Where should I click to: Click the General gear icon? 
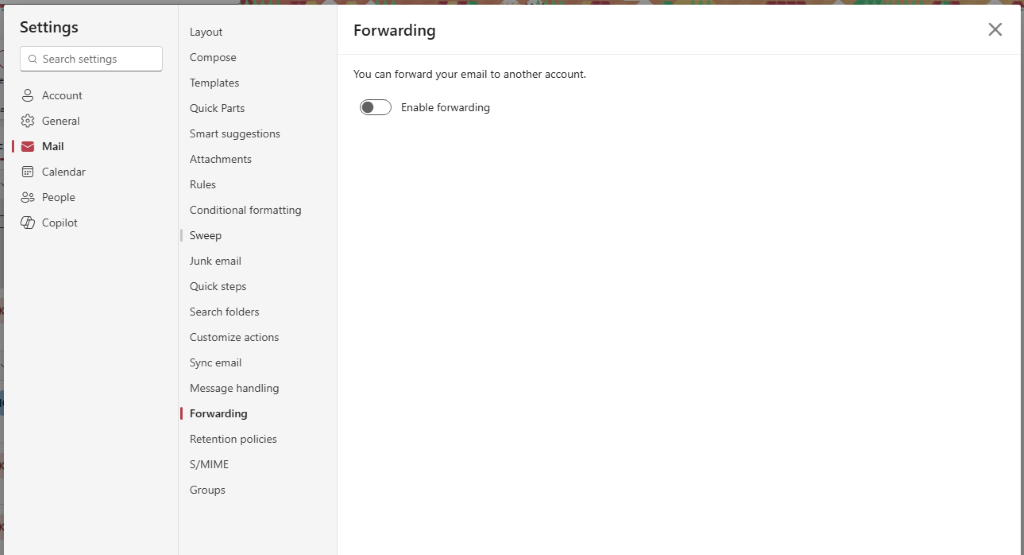tap(27, 121)
